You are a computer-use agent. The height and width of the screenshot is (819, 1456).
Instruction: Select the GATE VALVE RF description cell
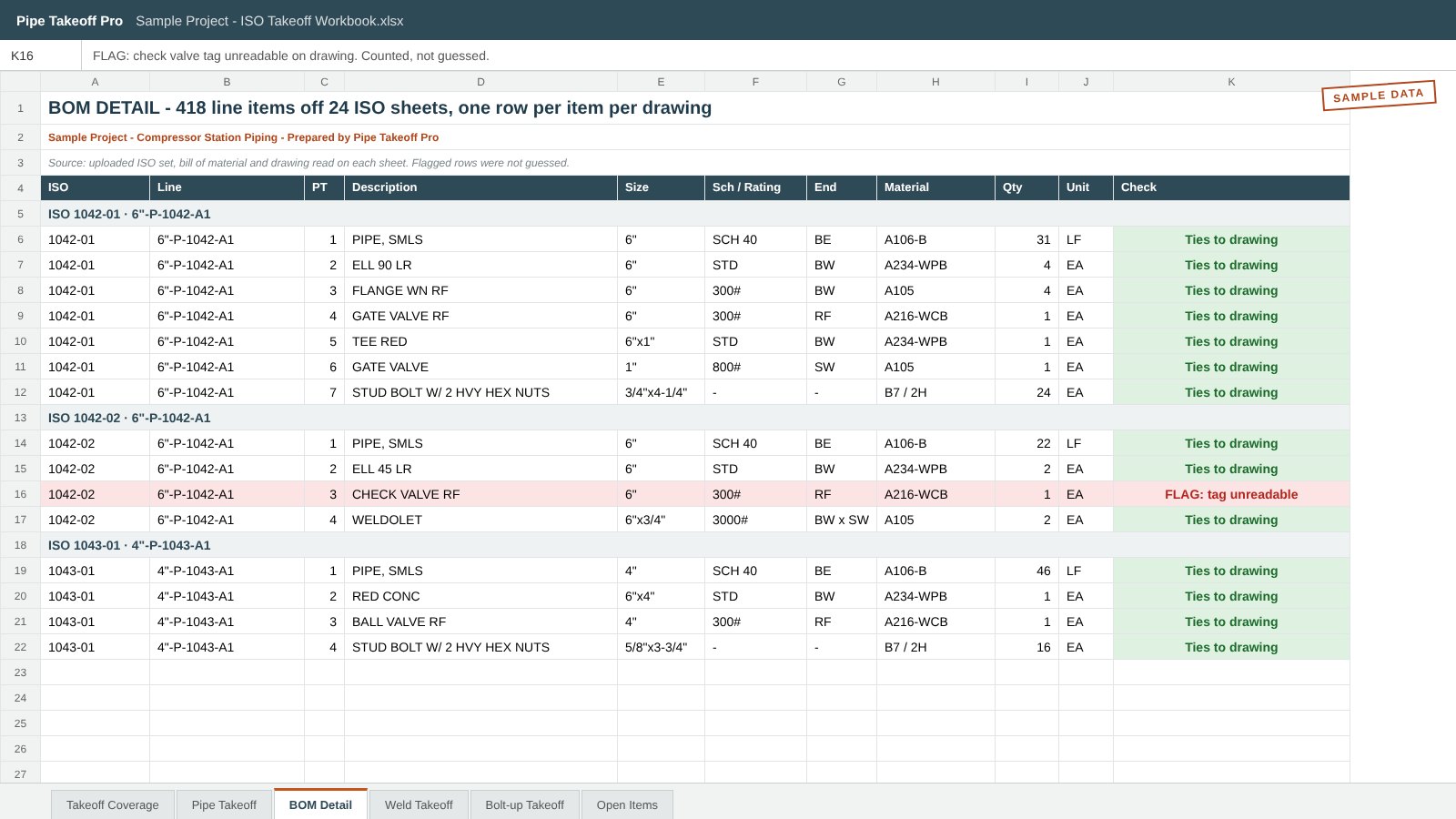click(480, 316)
